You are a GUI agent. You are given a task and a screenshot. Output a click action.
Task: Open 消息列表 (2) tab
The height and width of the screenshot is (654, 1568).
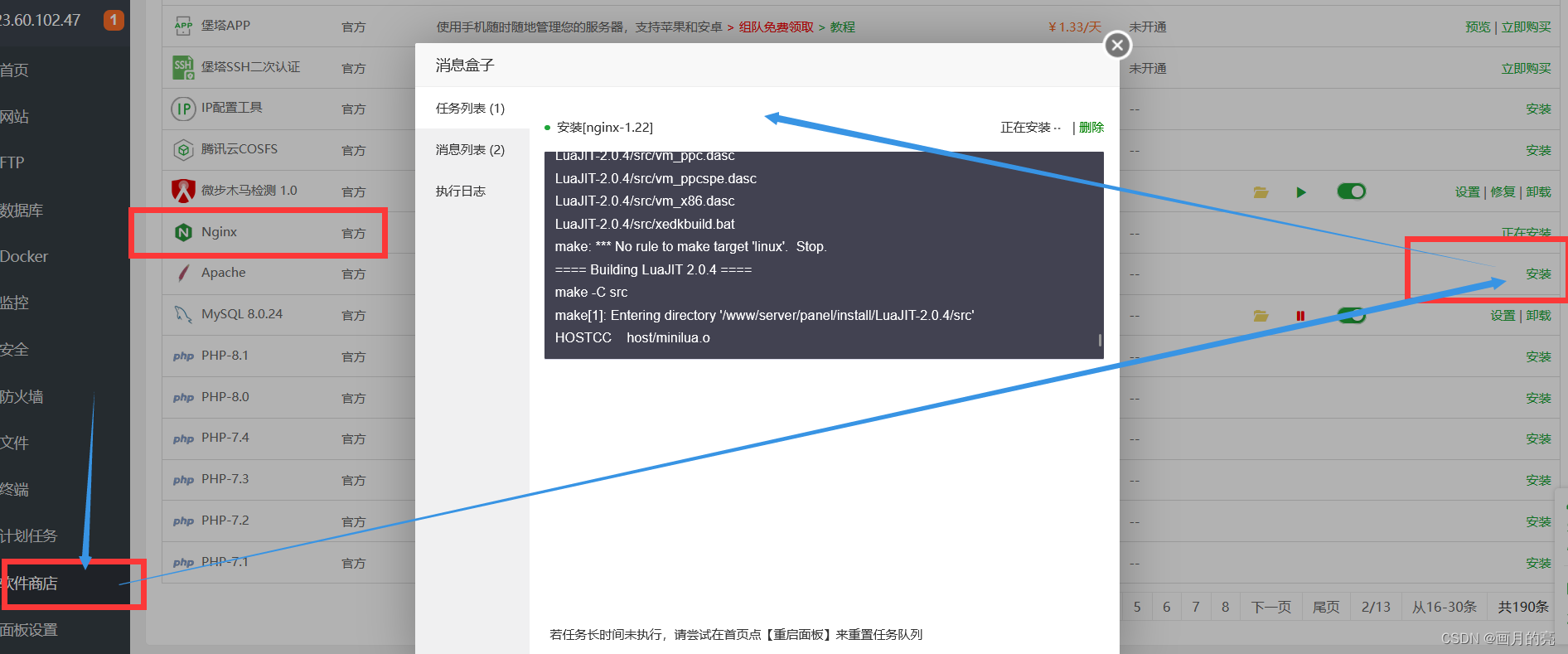pyautogui.click(x=472, y=149)
